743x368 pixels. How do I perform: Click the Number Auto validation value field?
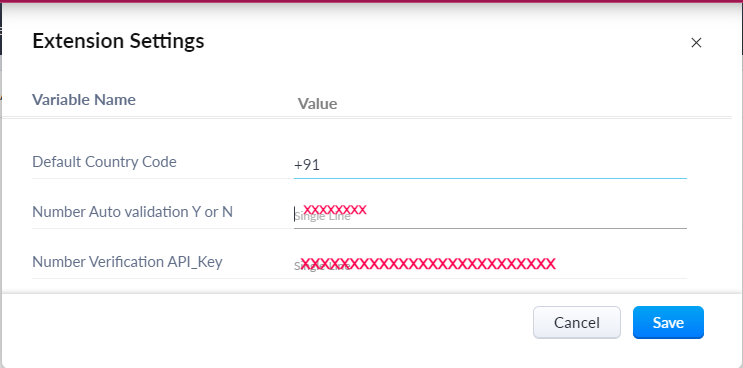[490, 215]
